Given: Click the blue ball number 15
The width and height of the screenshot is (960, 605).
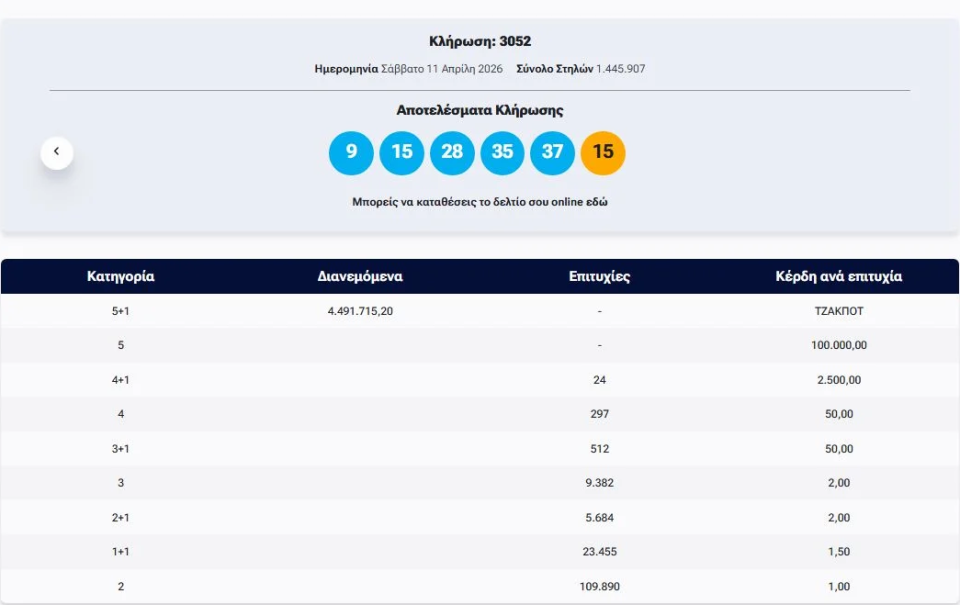Looking at the screenshot, I should point(402,152).
